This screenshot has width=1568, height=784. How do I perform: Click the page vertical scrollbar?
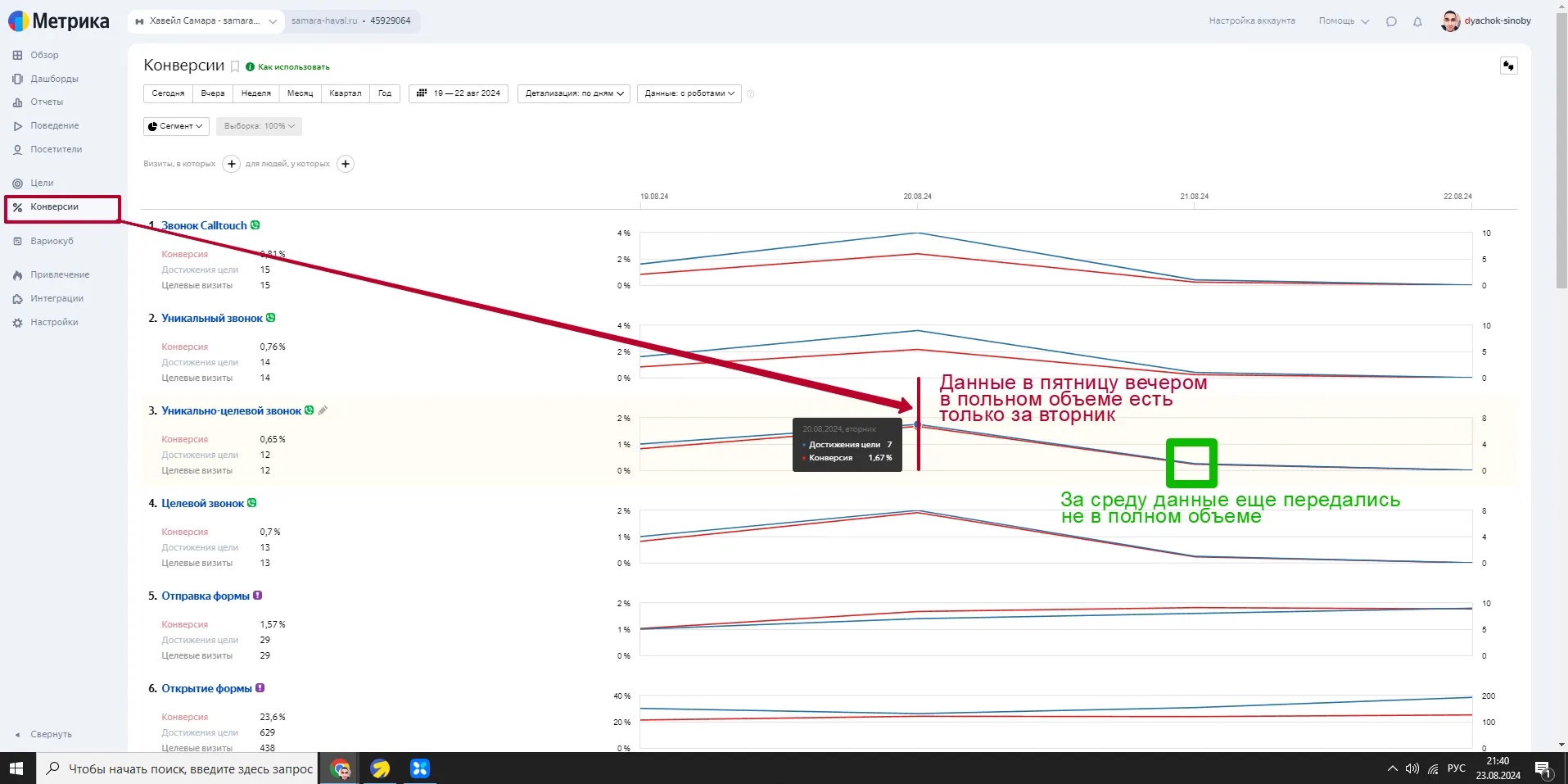pos(1561,164)
